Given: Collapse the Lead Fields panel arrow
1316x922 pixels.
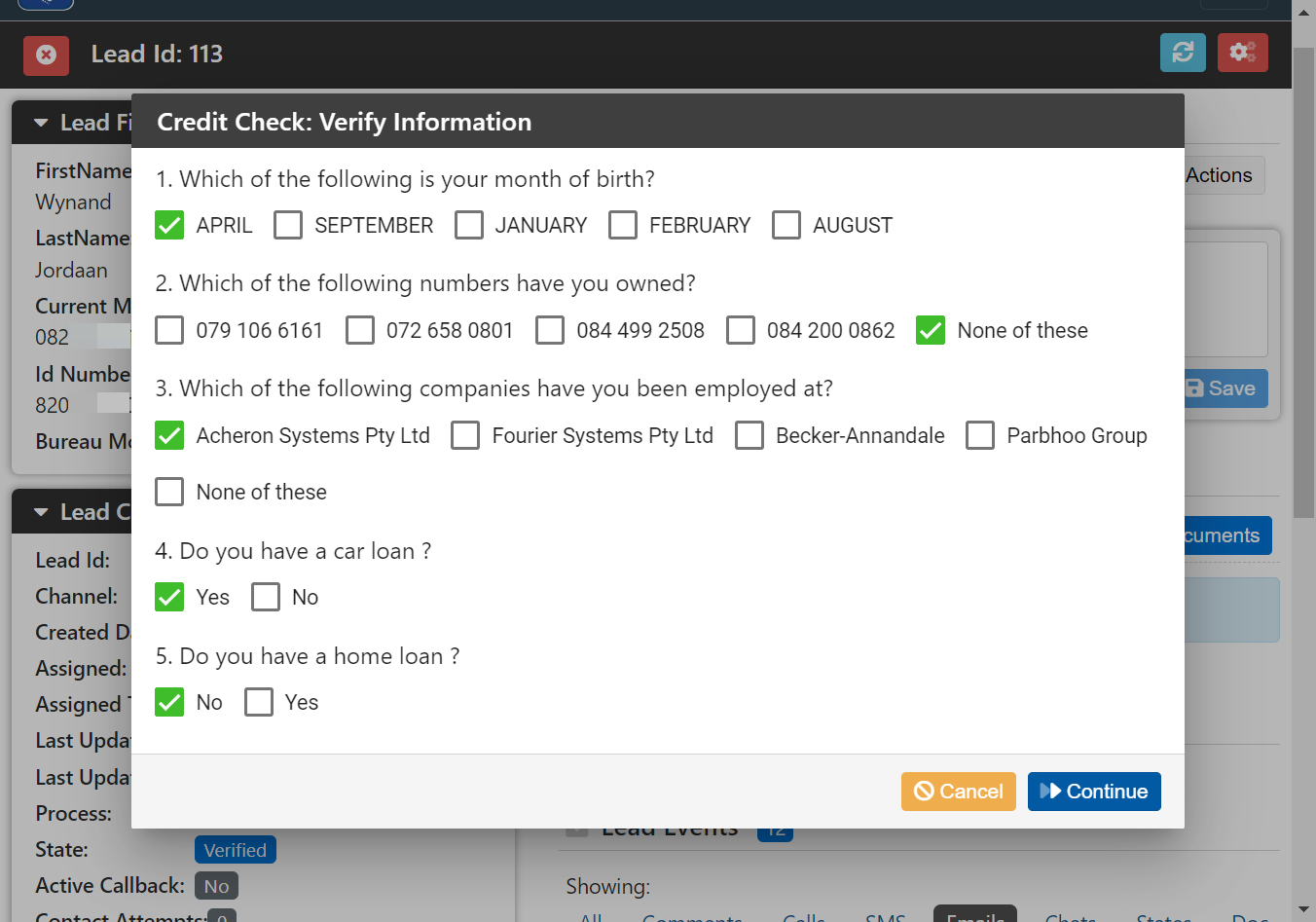Looking at the screenshot, I should pyautogui.click(x=41, y=123).
